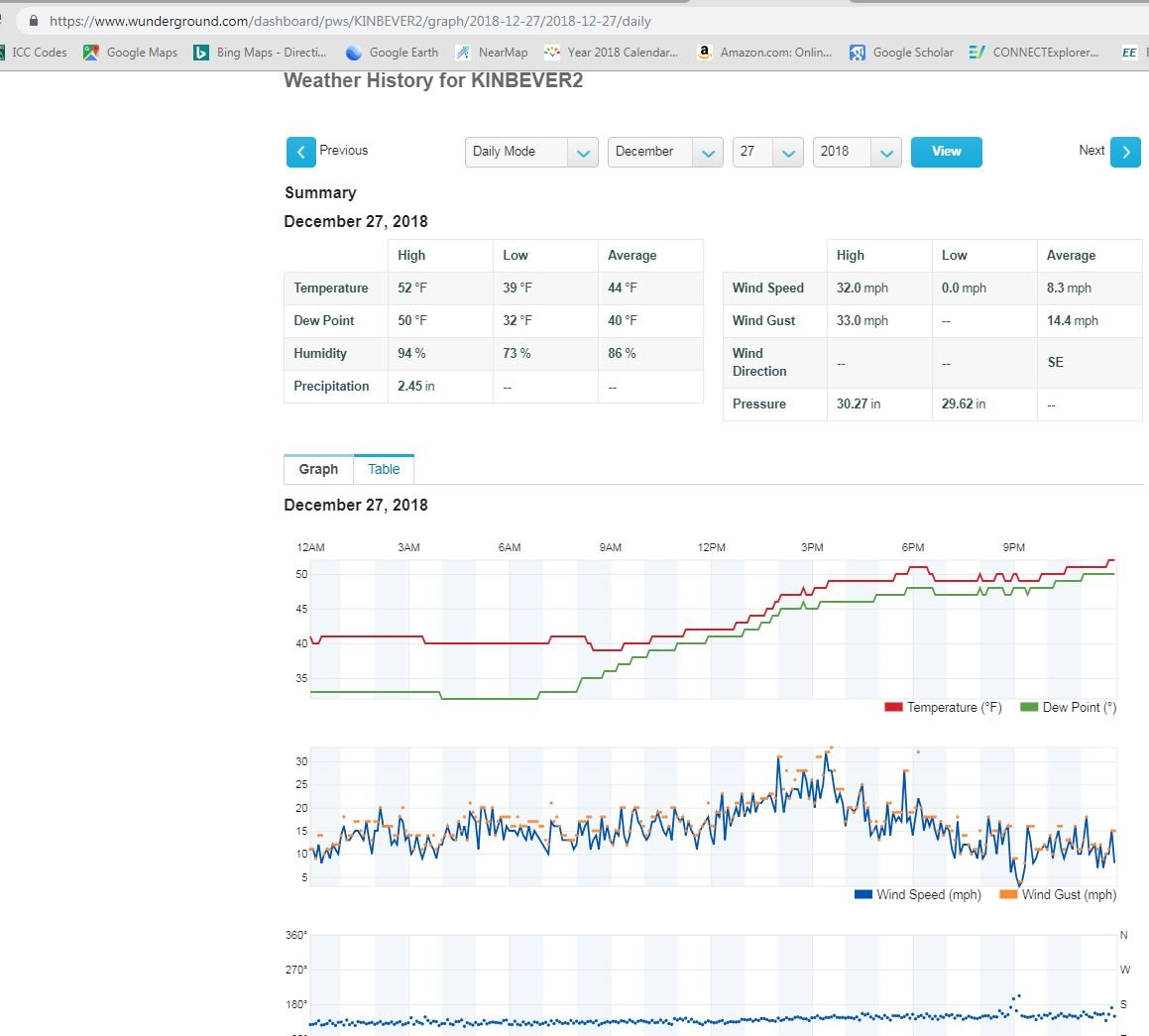1149x1036 pixels.
Task: Click the Previous day arrow button
Action: point(301,153)
